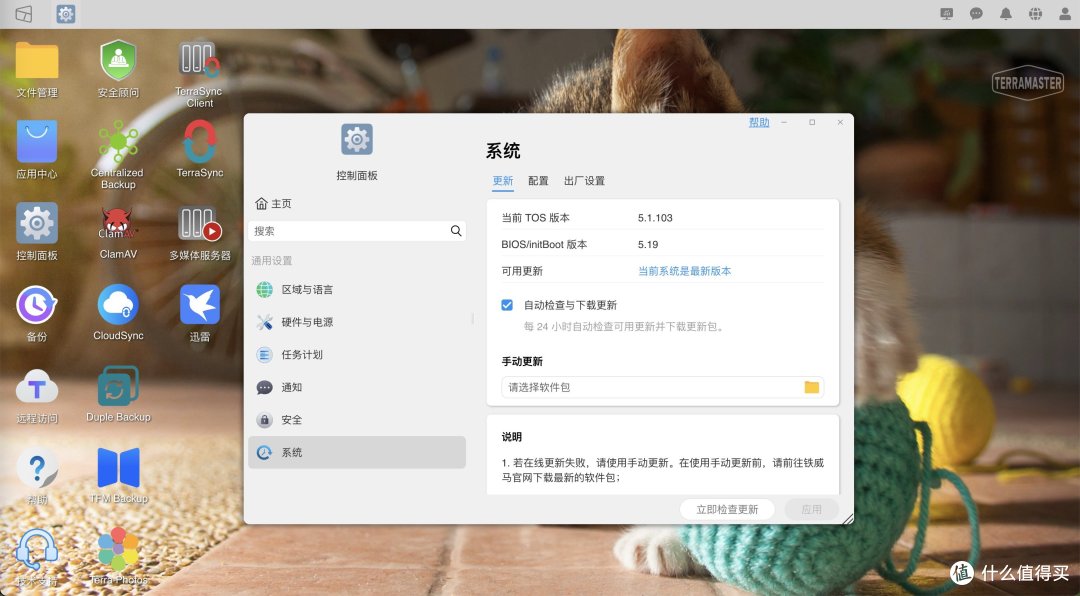Click the sidebar splitter handle
Viewport: 1080px width, 596px height.
coord(472,318)
